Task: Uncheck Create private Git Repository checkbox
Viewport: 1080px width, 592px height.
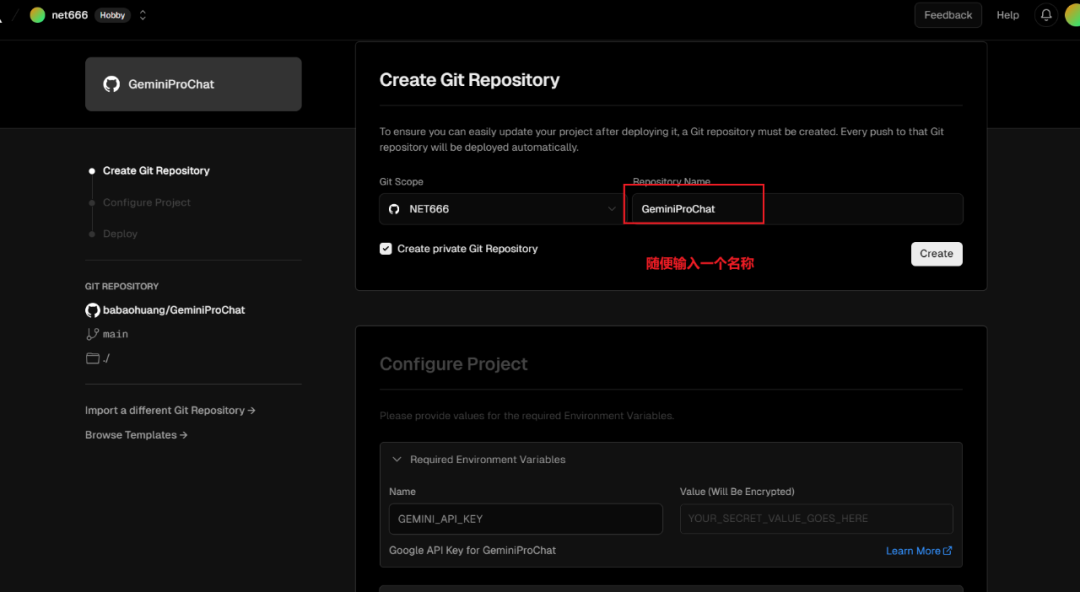Action: 386,249
